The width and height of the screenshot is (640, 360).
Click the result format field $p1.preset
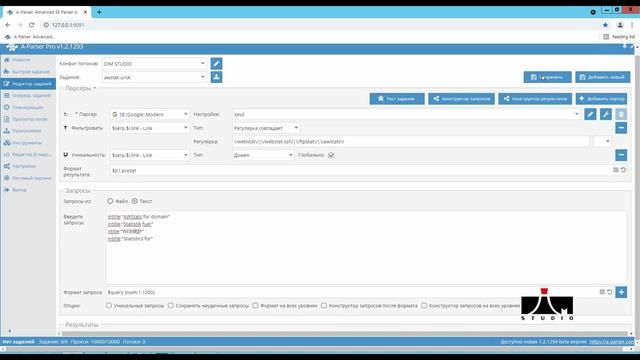(361, 170)
